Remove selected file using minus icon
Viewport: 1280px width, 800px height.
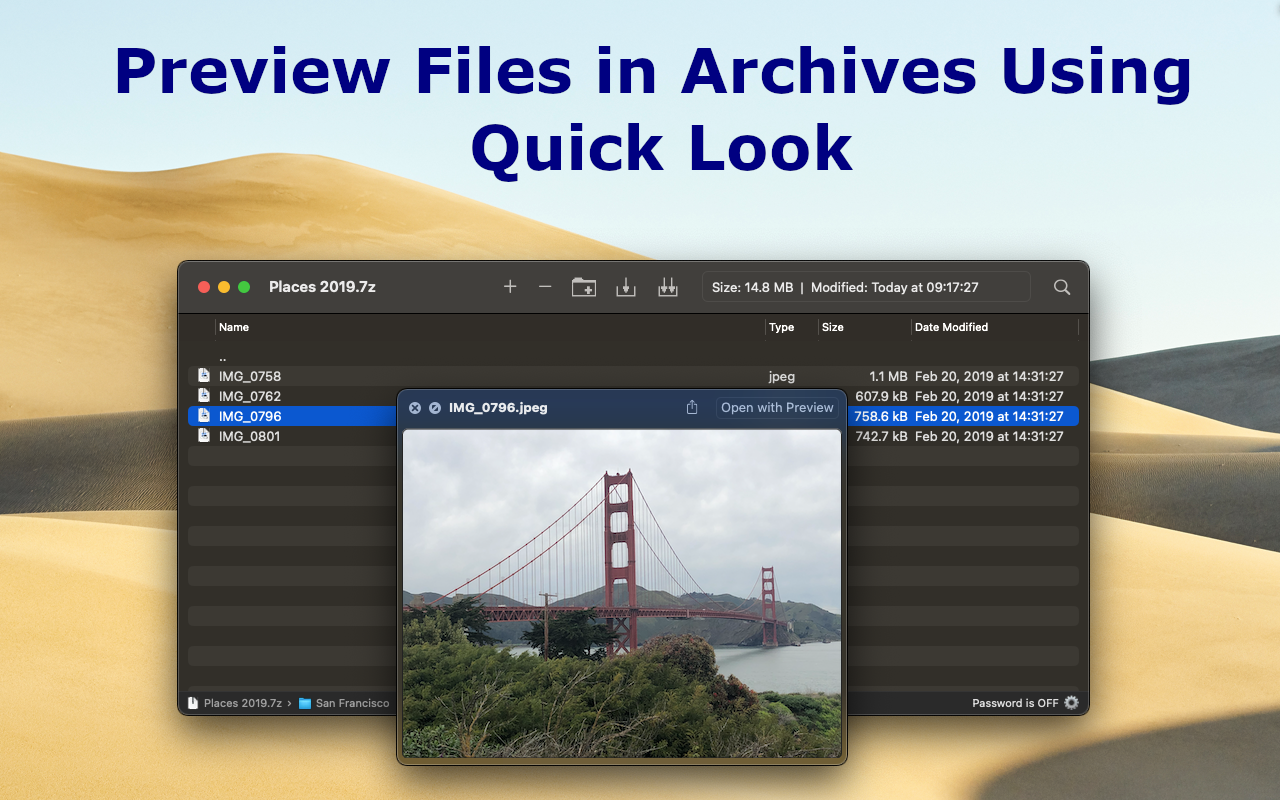545,287
